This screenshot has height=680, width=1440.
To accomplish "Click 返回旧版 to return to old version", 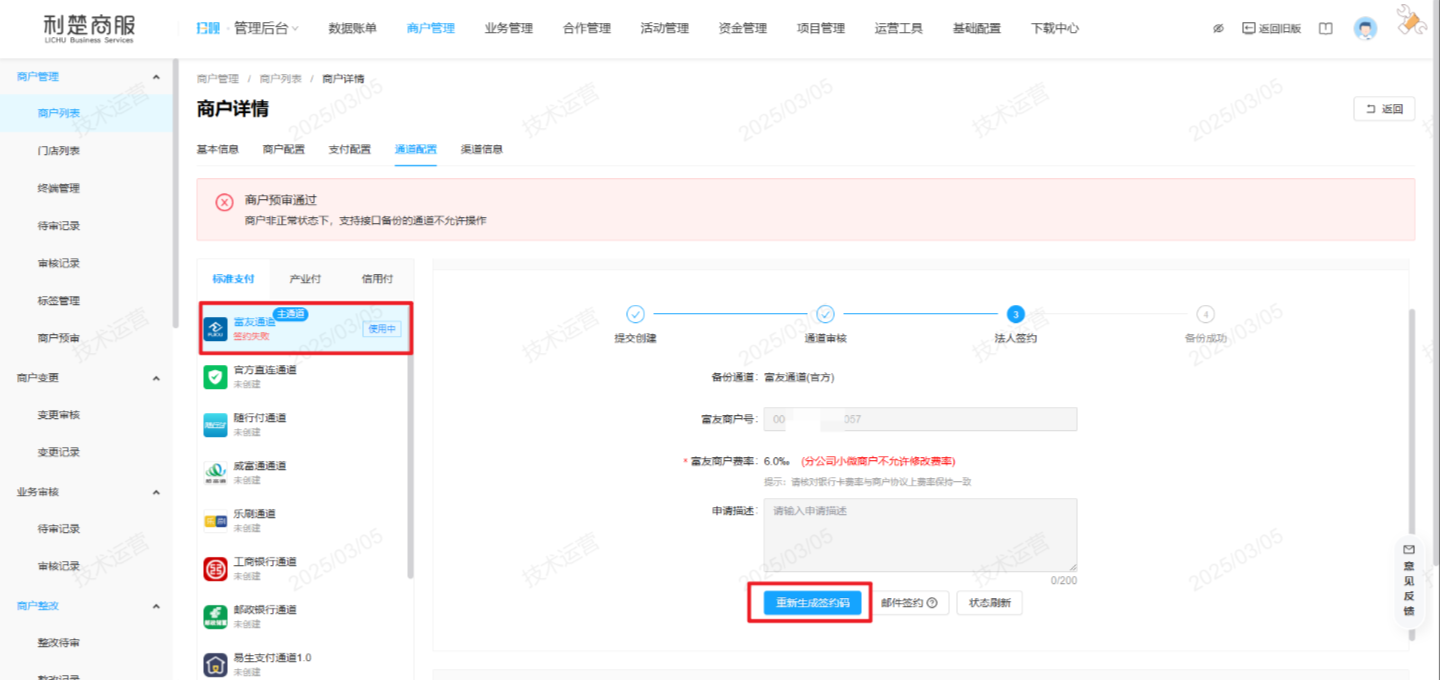I will point(1272,29).
